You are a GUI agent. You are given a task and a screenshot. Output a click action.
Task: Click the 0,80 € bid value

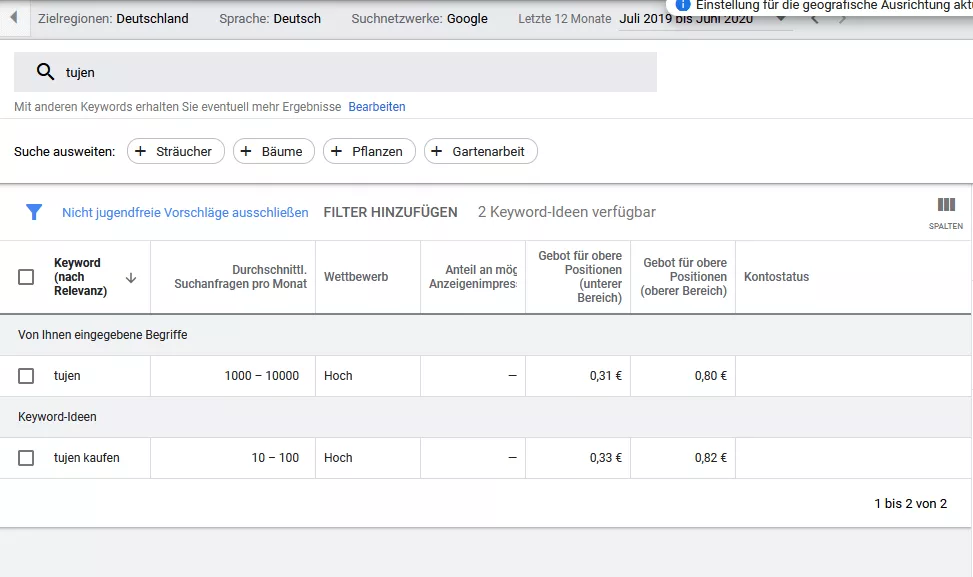tap(711, 376)
